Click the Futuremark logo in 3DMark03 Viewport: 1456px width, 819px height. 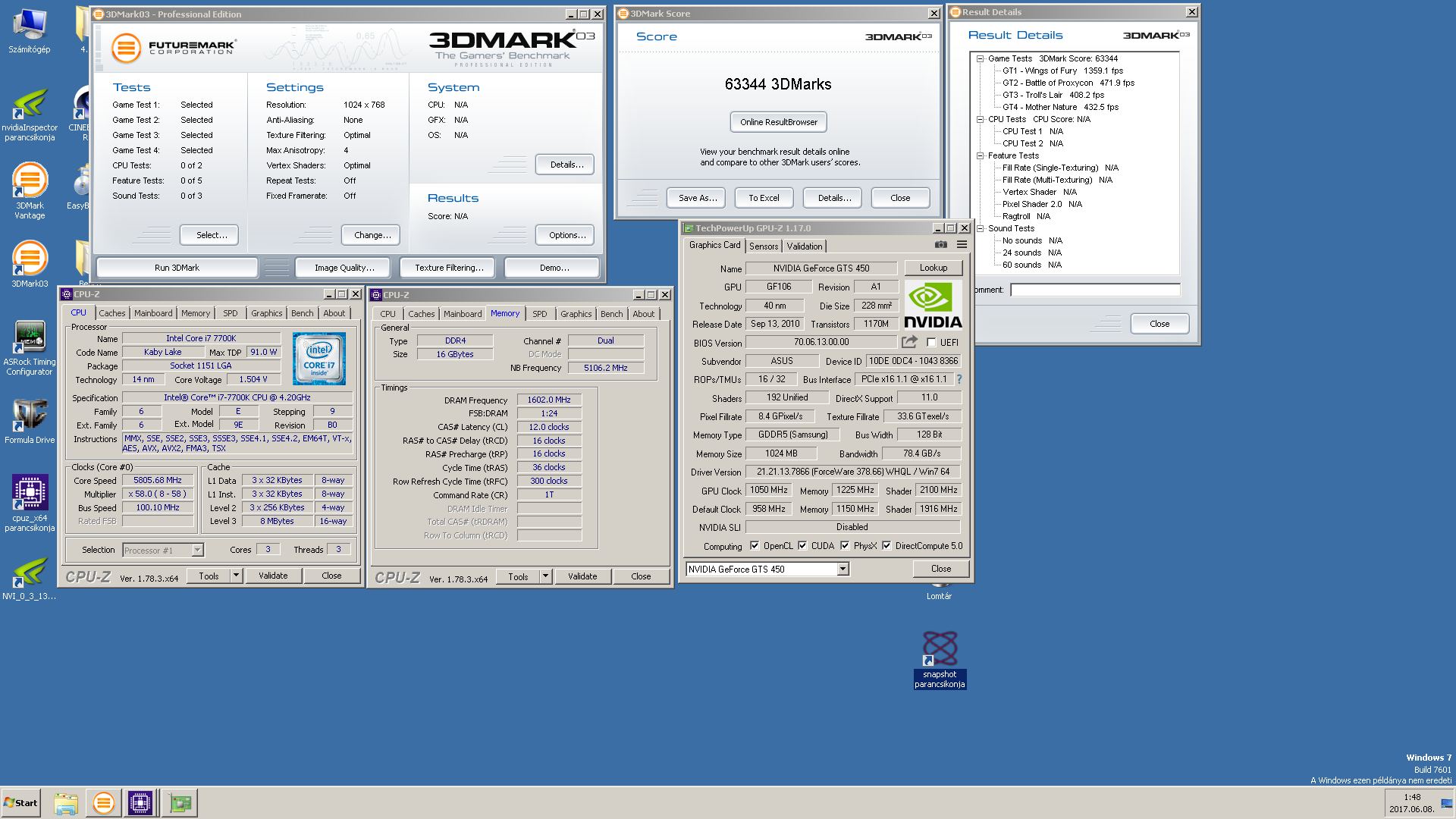(174, 48)
